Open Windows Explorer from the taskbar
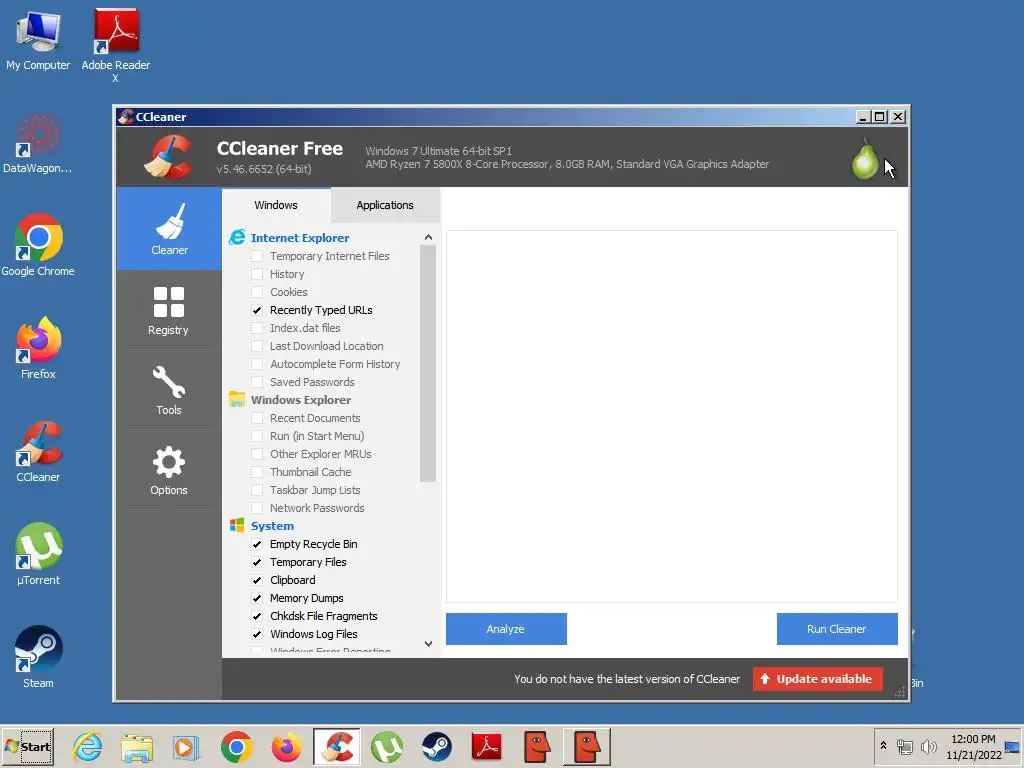 (x=137, y=746)
